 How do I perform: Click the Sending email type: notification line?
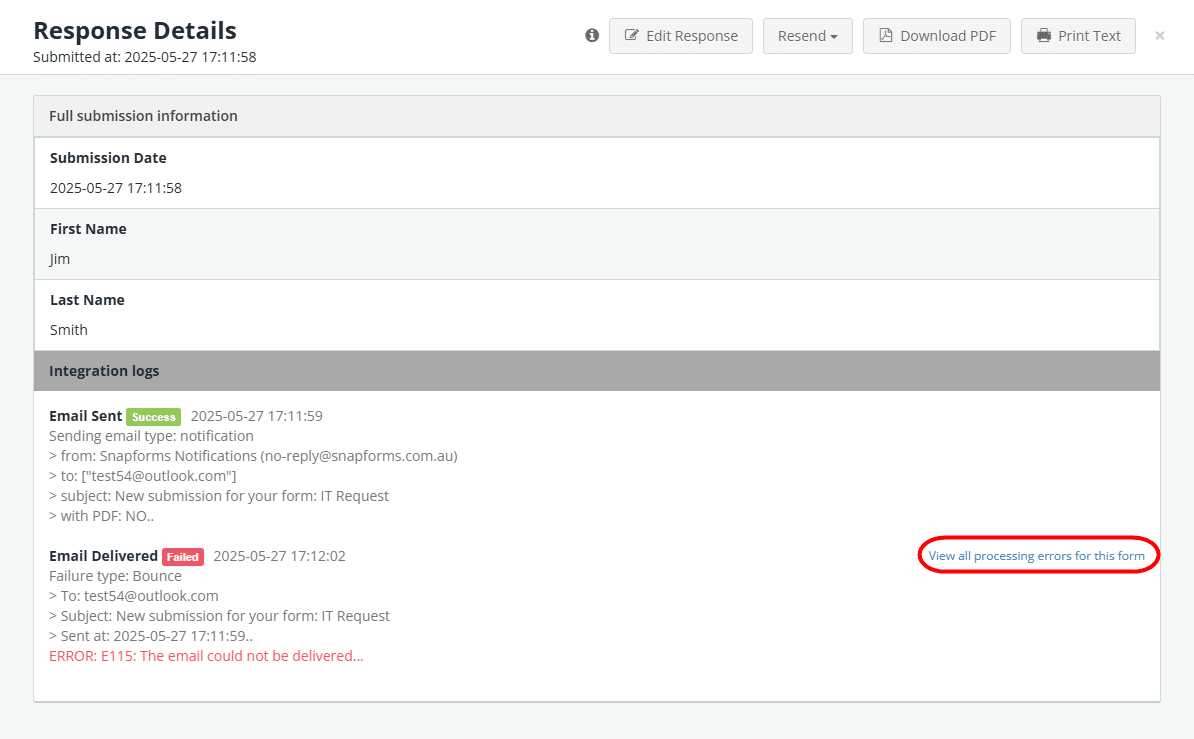pyautogui.click(x=152, y=436)
